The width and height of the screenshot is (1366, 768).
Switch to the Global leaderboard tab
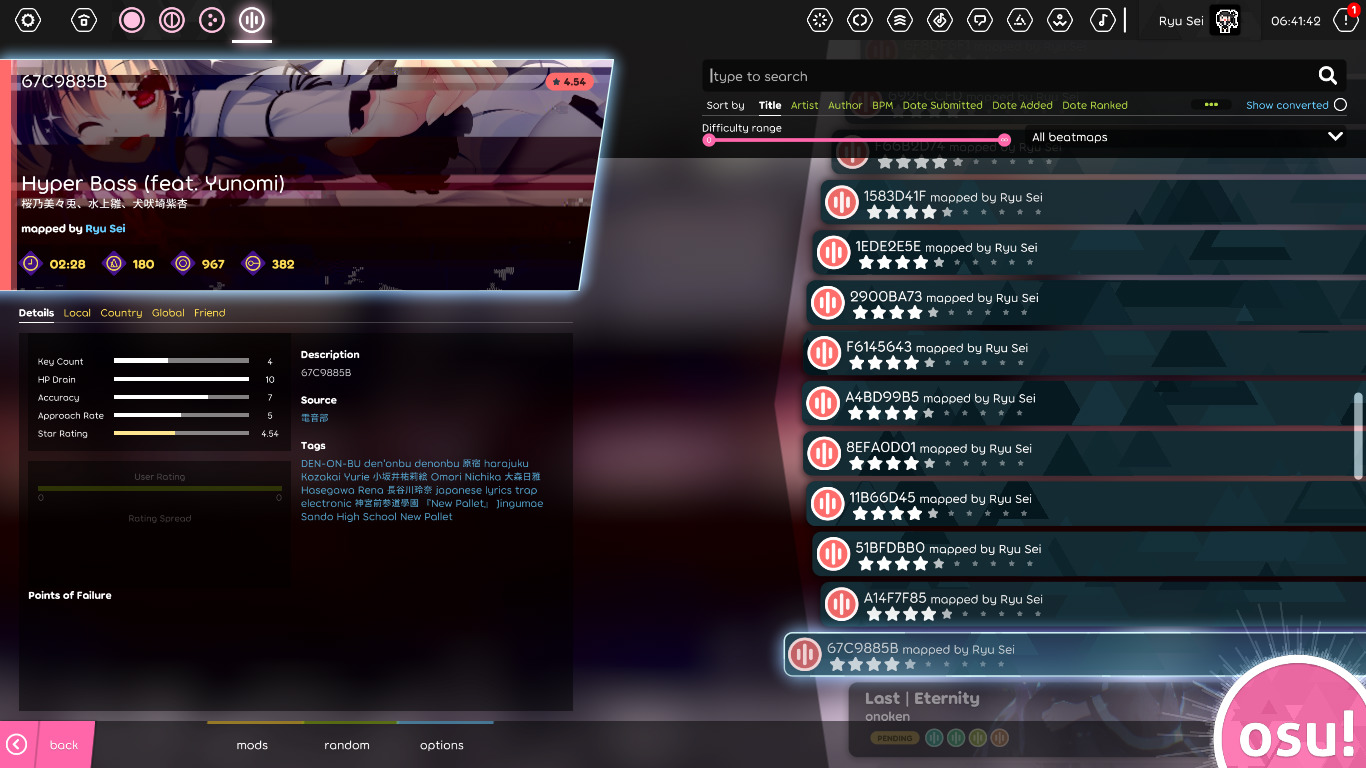pyautogui.click(x=168, y=312)
